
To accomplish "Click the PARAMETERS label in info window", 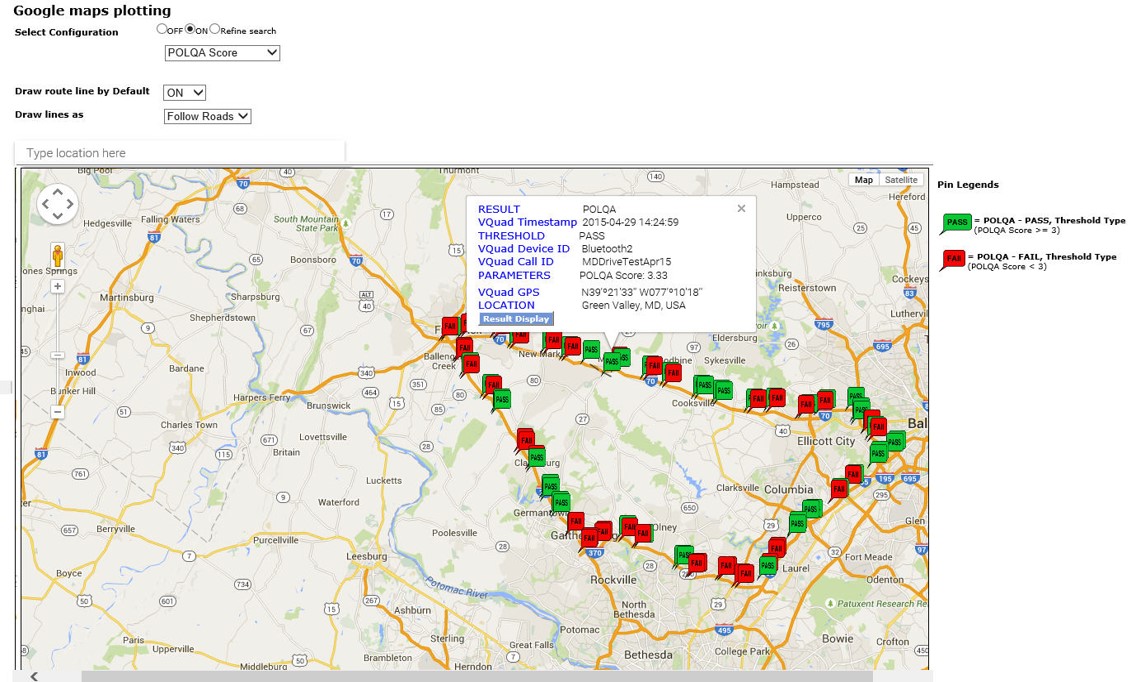I will pos(514,275).
